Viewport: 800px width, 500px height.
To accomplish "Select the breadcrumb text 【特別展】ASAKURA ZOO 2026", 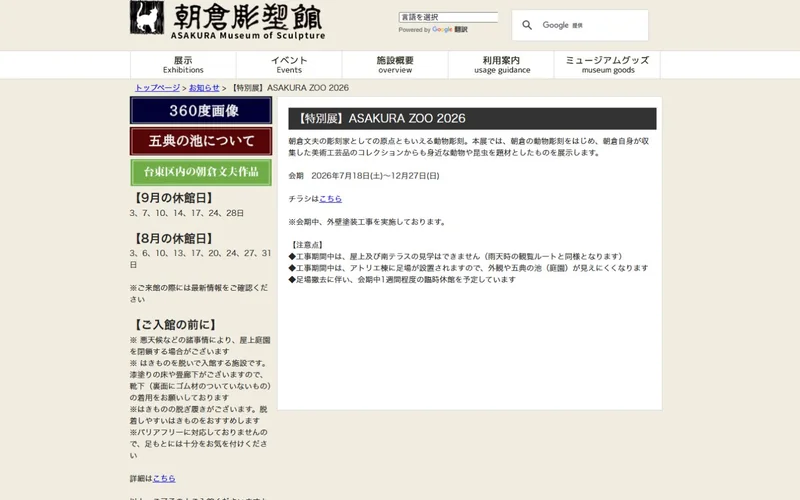I will click(289, 88).
